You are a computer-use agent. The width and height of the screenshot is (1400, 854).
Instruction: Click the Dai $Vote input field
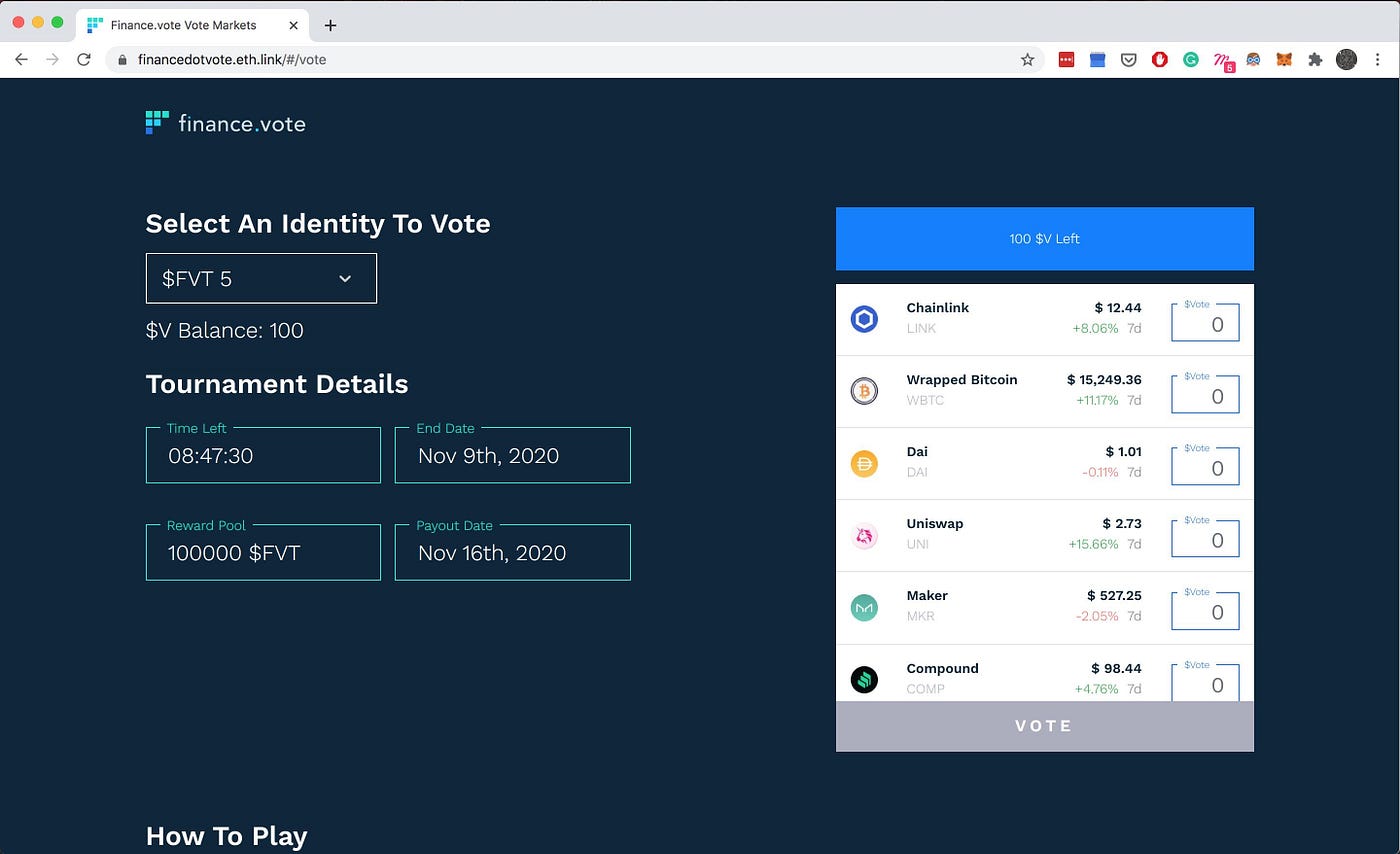(x=1205, y=466)
